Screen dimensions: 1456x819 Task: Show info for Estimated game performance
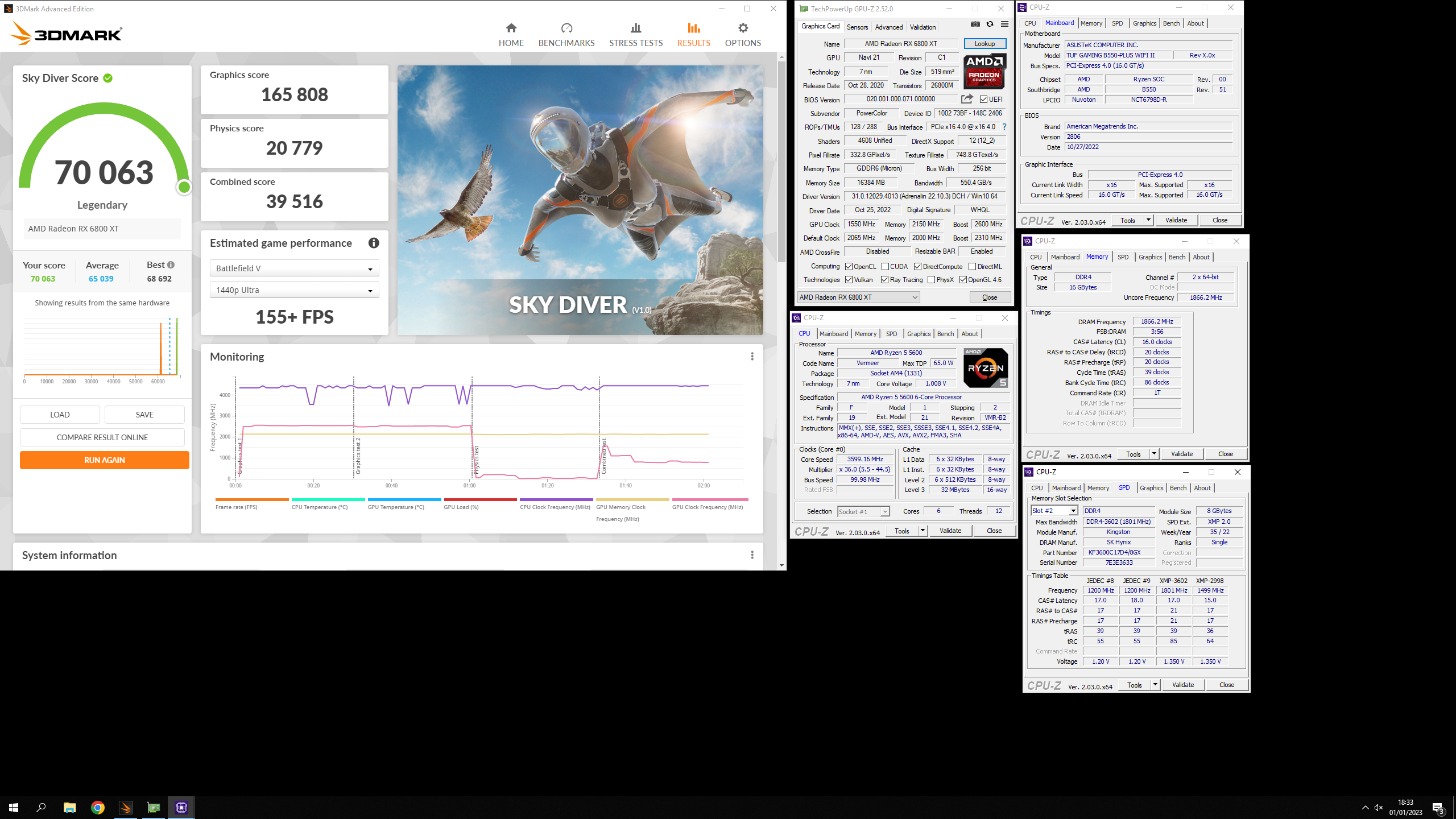[x=374, y=243]
